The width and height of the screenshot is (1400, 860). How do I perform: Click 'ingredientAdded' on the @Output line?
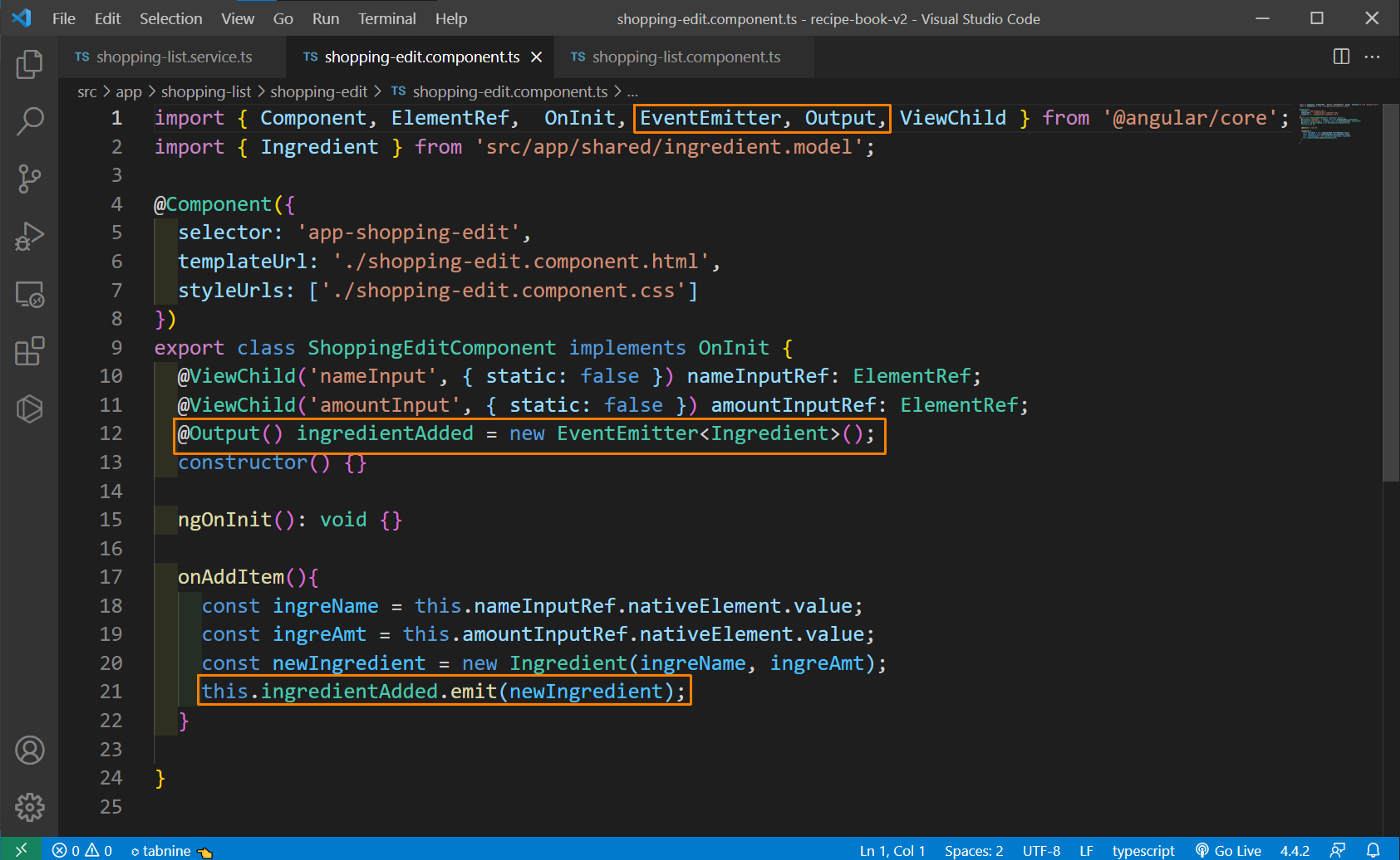pos(385,433)
